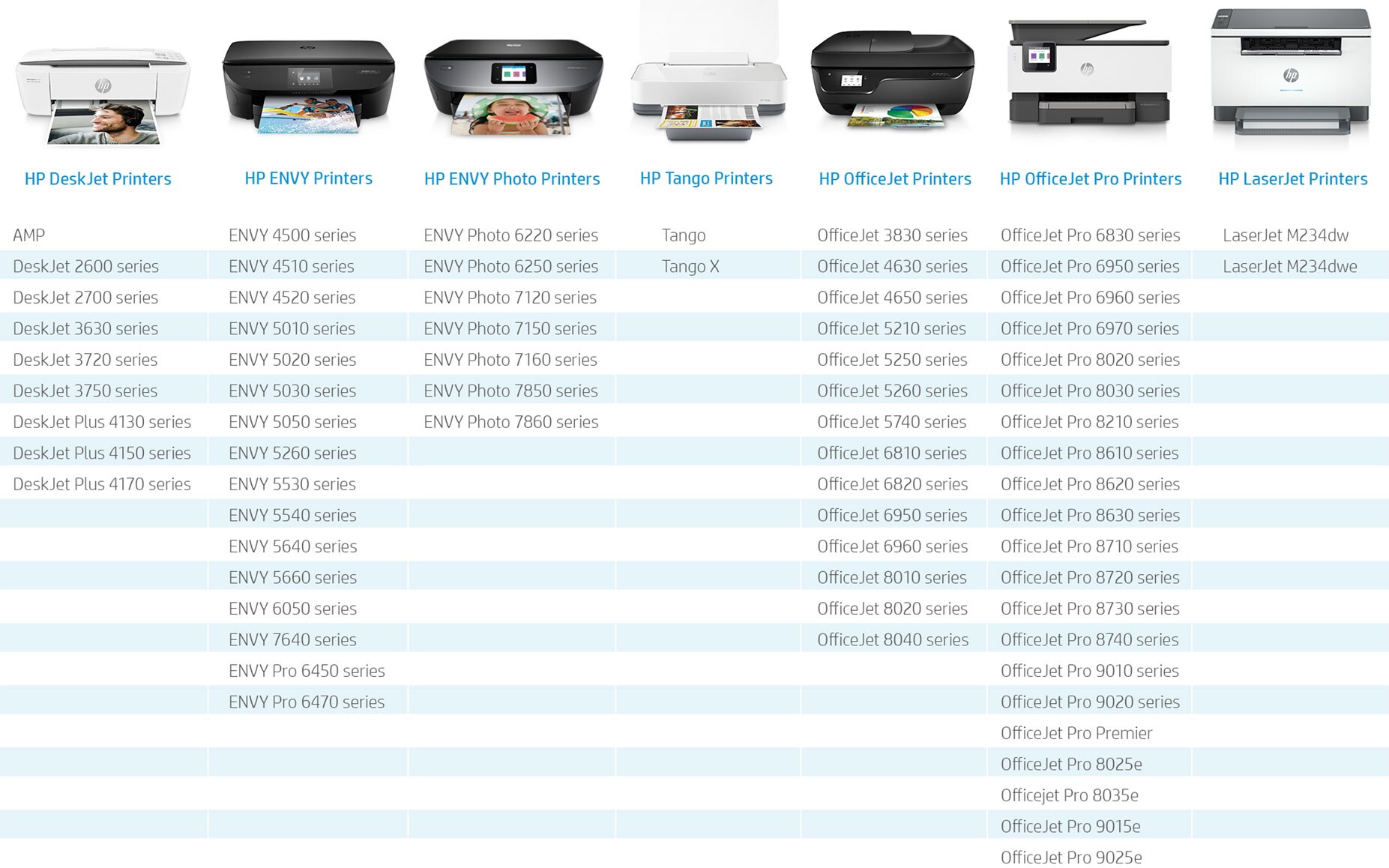Screen dimensions: 1389x868
Task: Select DeskJet 3630 series
Action: (85, 328)
